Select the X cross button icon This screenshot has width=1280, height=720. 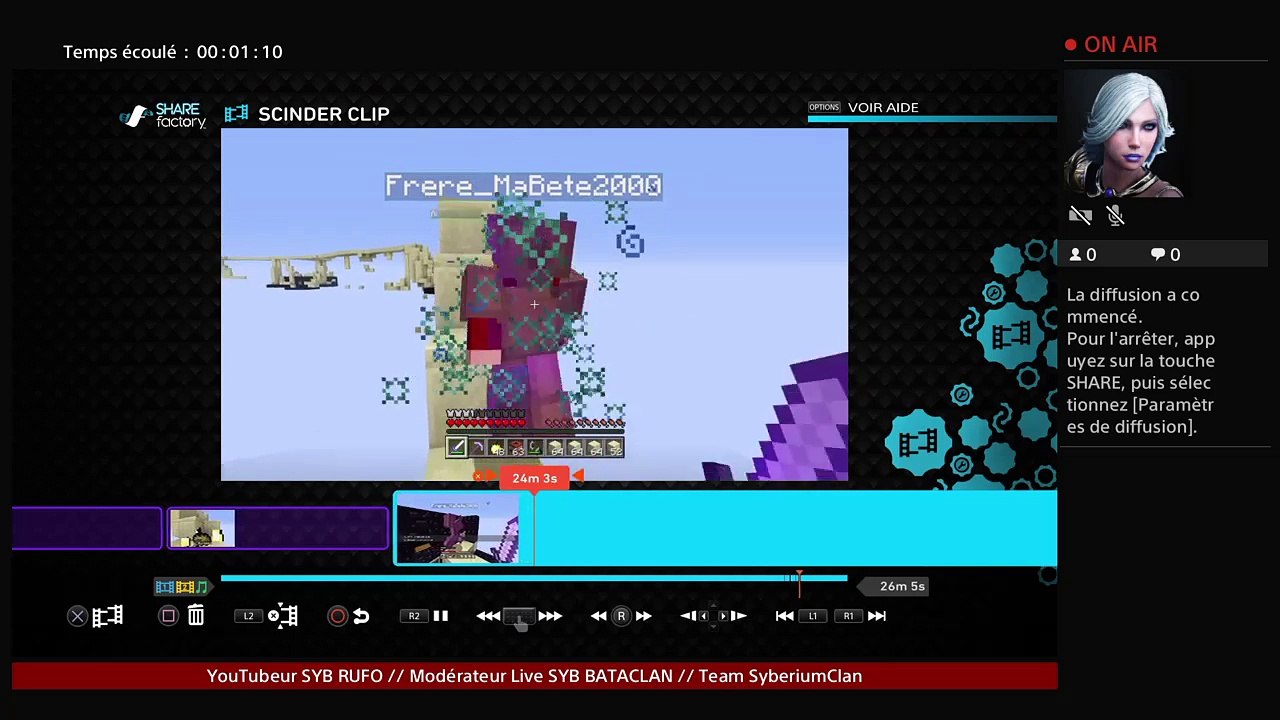(x=77, y=616)
